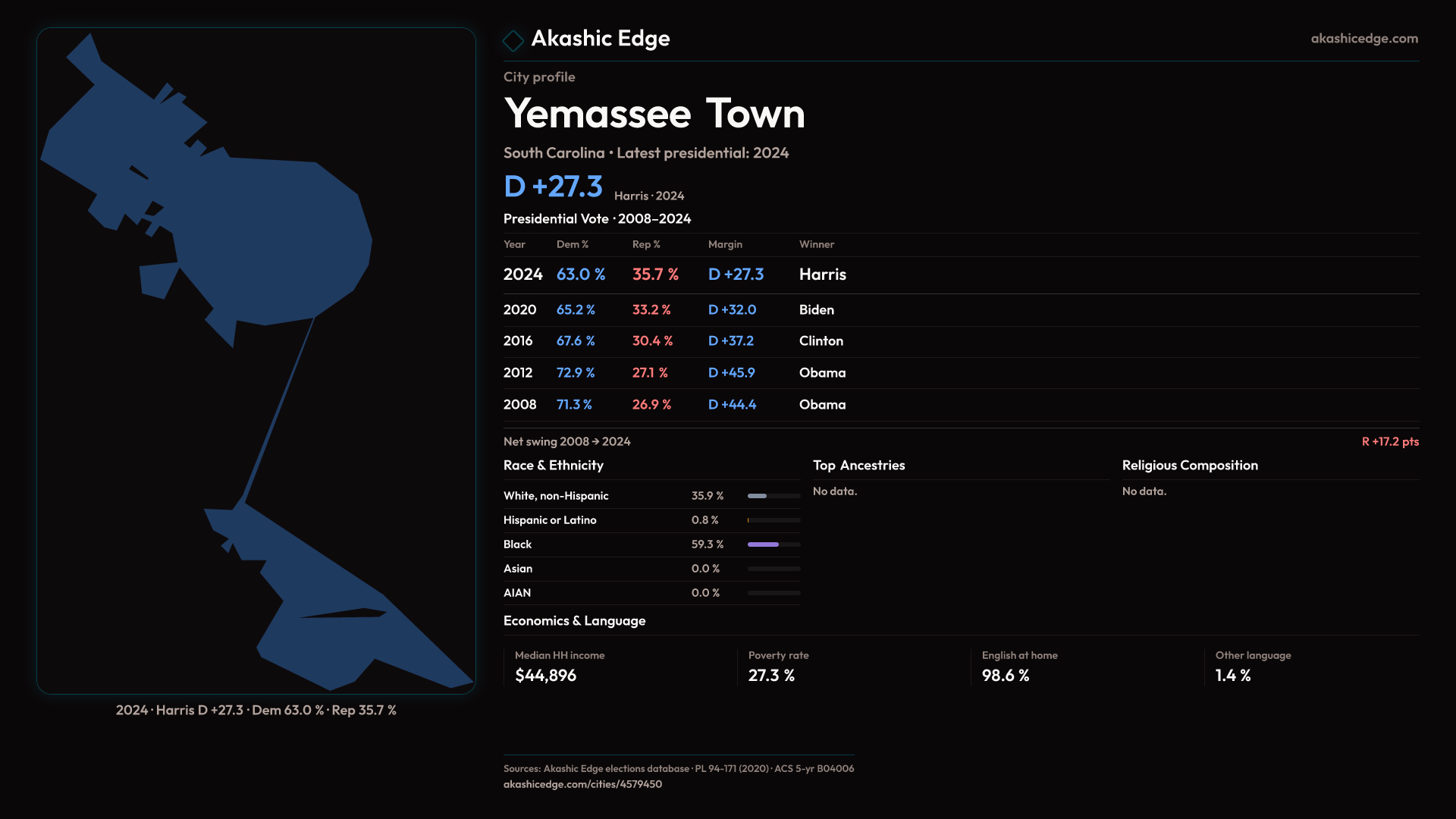Click the R +17.2 pts net swing value
1456x819 pixels.
[x=1389, y=441]
